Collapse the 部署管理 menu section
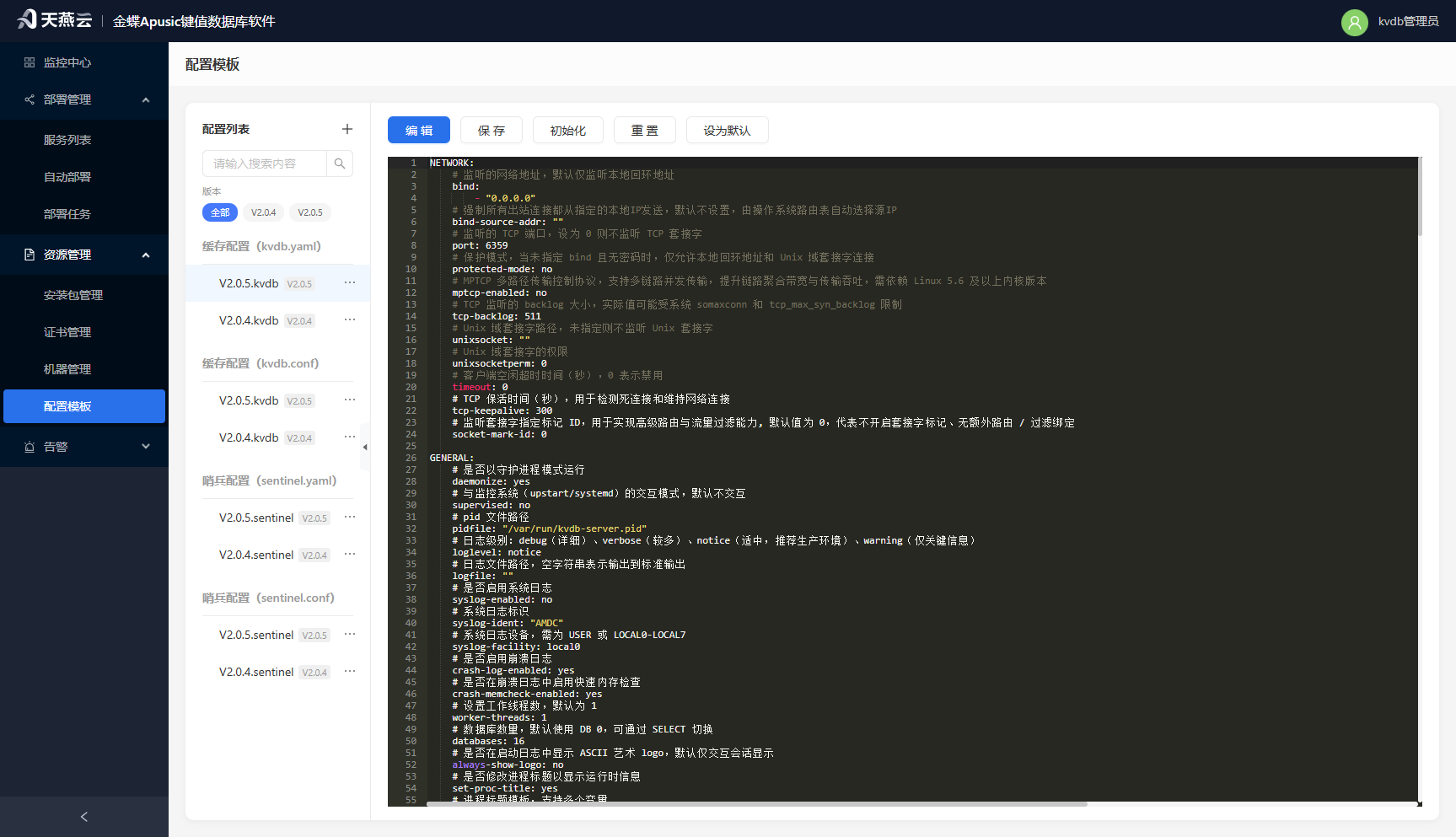 (146, 99)
